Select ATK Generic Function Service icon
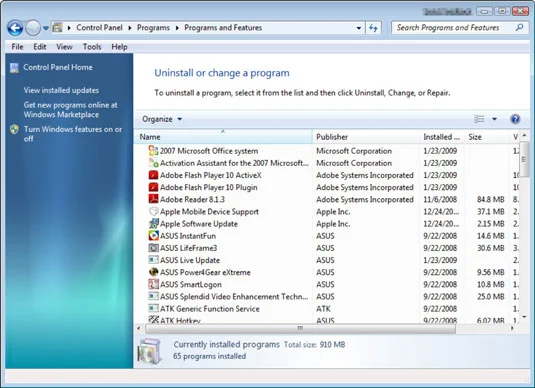The width and height of the screenshot is (535, 388). (154, 308)
